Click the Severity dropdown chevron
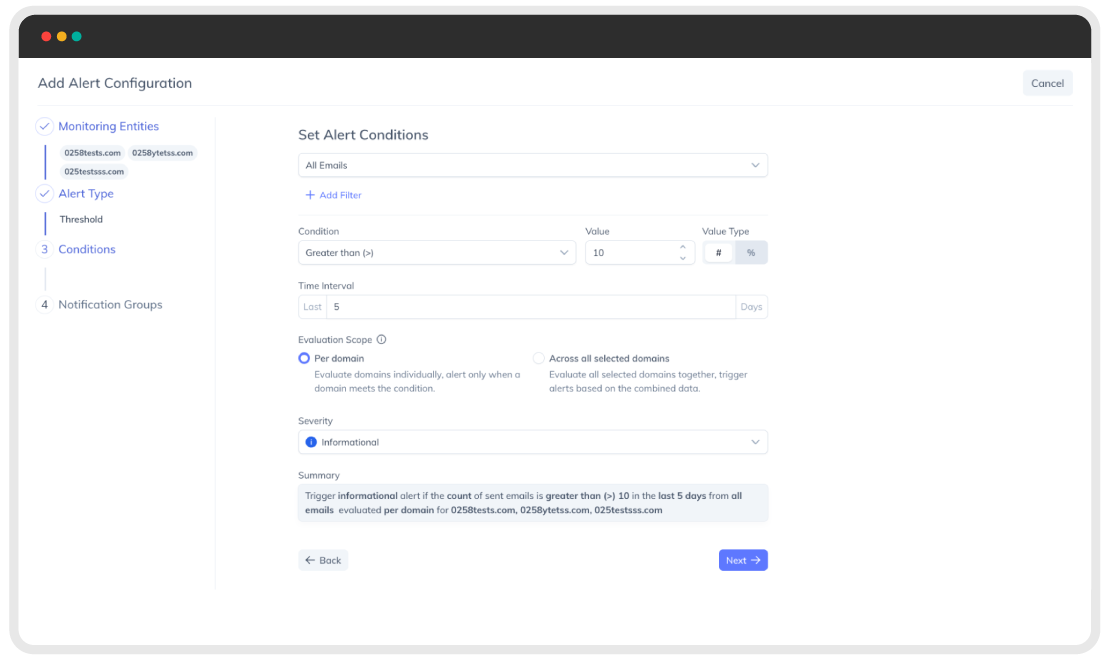 click(755, 442)
